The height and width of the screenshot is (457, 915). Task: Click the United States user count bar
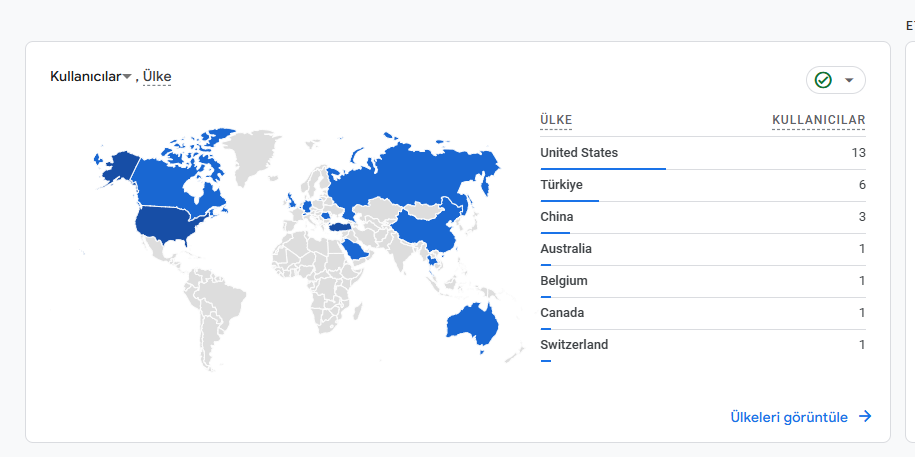click(x=603, y=169)
